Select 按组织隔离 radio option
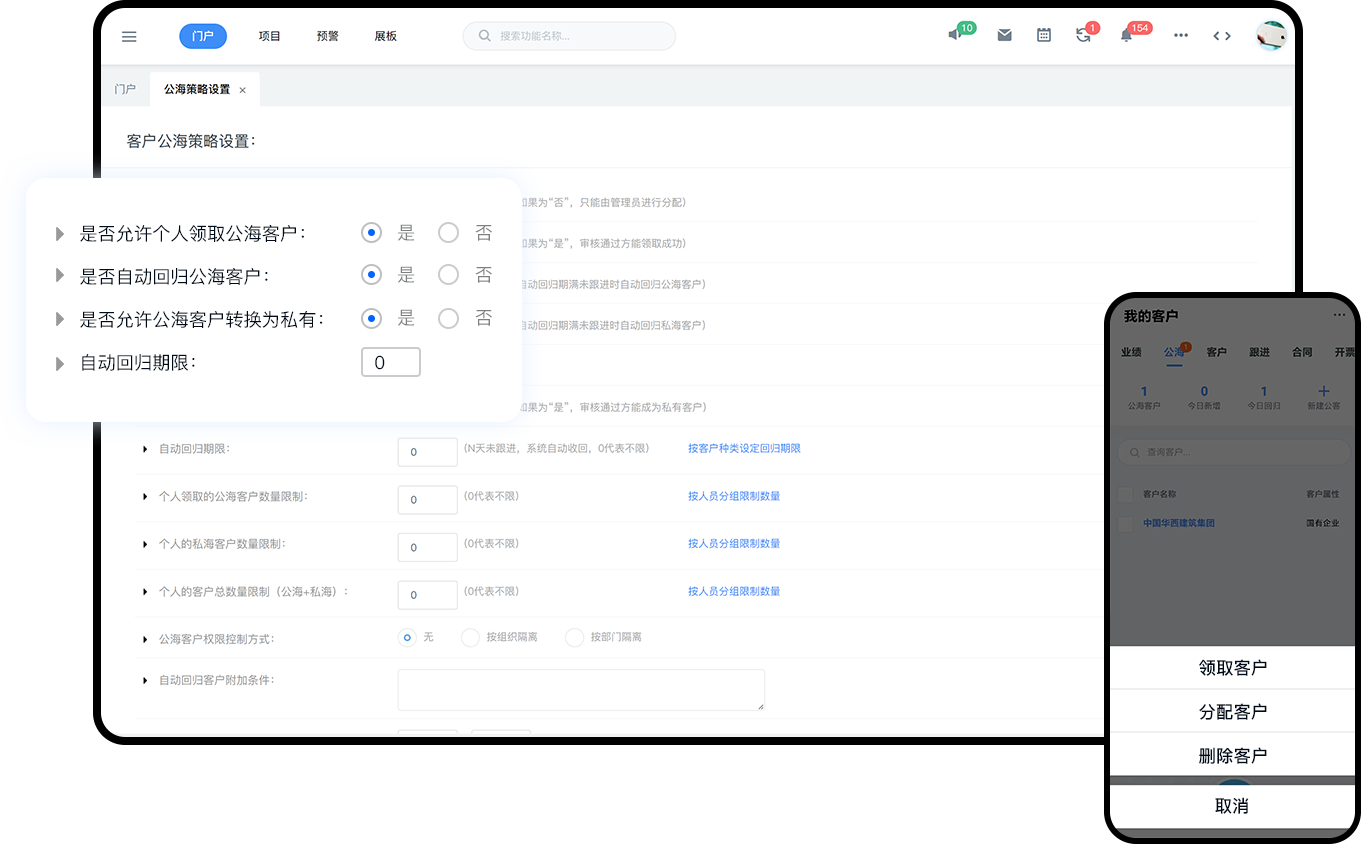The image size is (1361, 844). click(x=471, y=637)
